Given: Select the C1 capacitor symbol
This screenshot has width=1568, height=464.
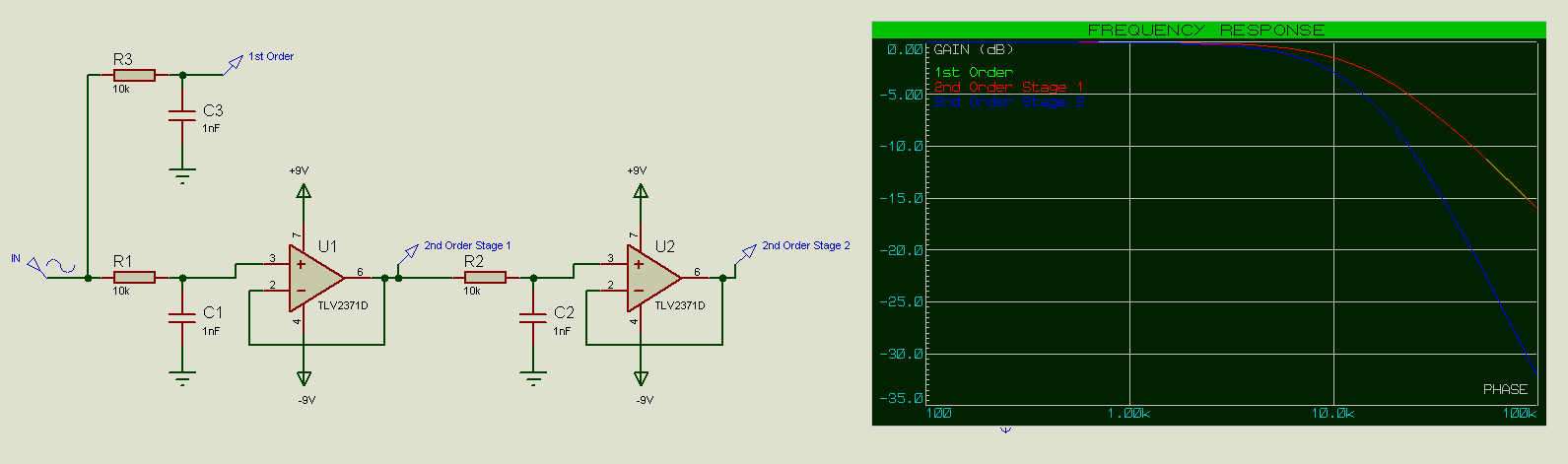Looking at the screenshot, I should [182, 318].
